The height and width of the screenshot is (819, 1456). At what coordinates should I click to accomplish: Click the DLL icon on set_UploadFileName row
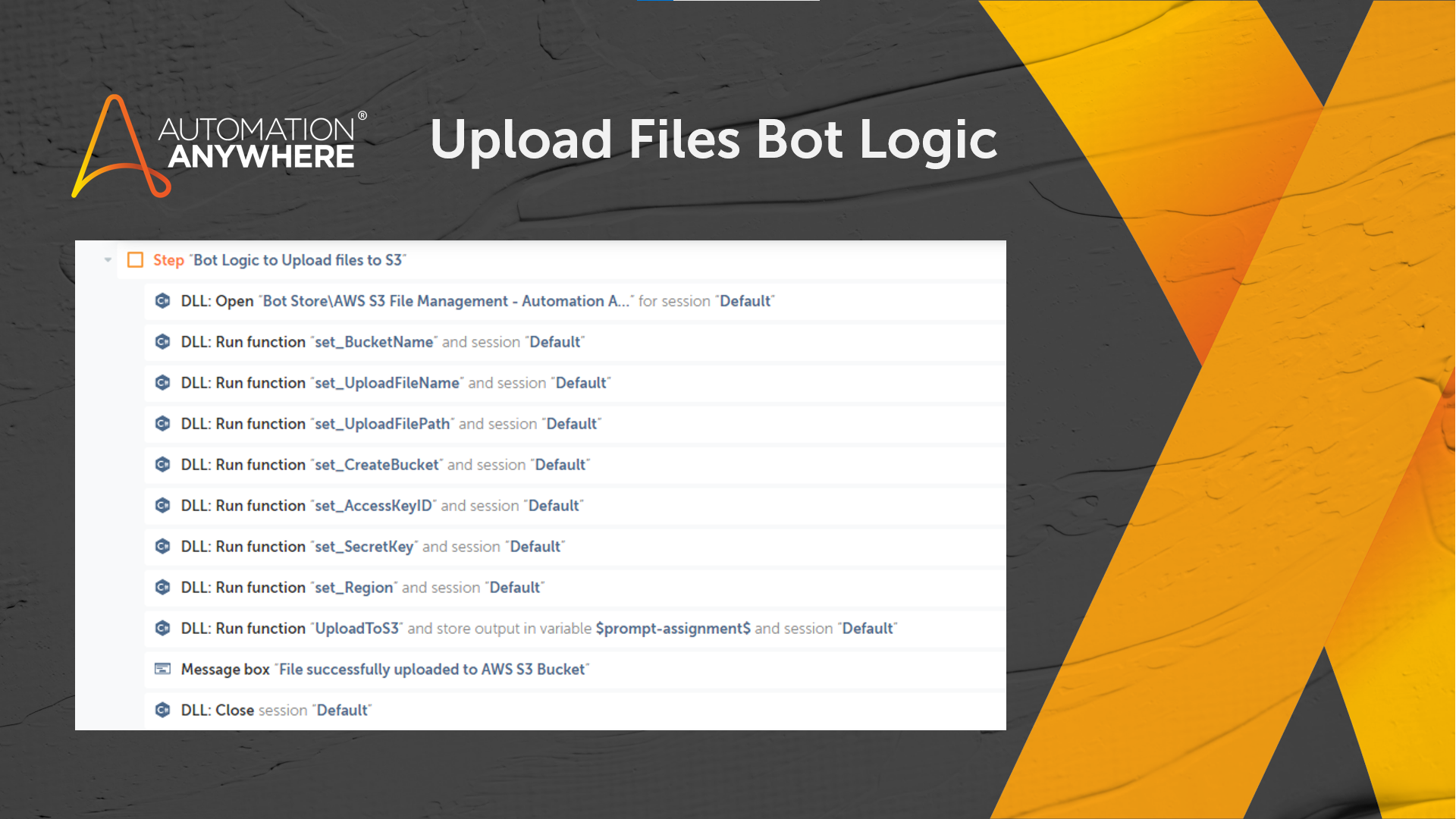click(x=162, y=383)
